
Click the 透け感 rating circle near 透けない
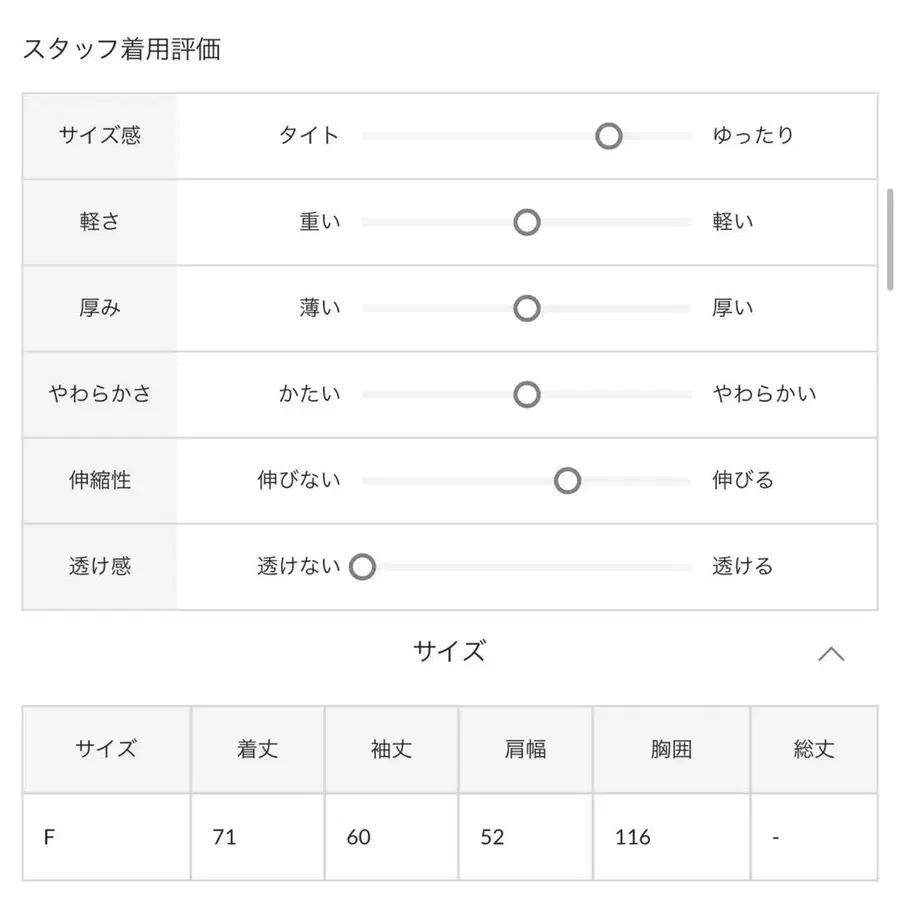click(362, 567)
